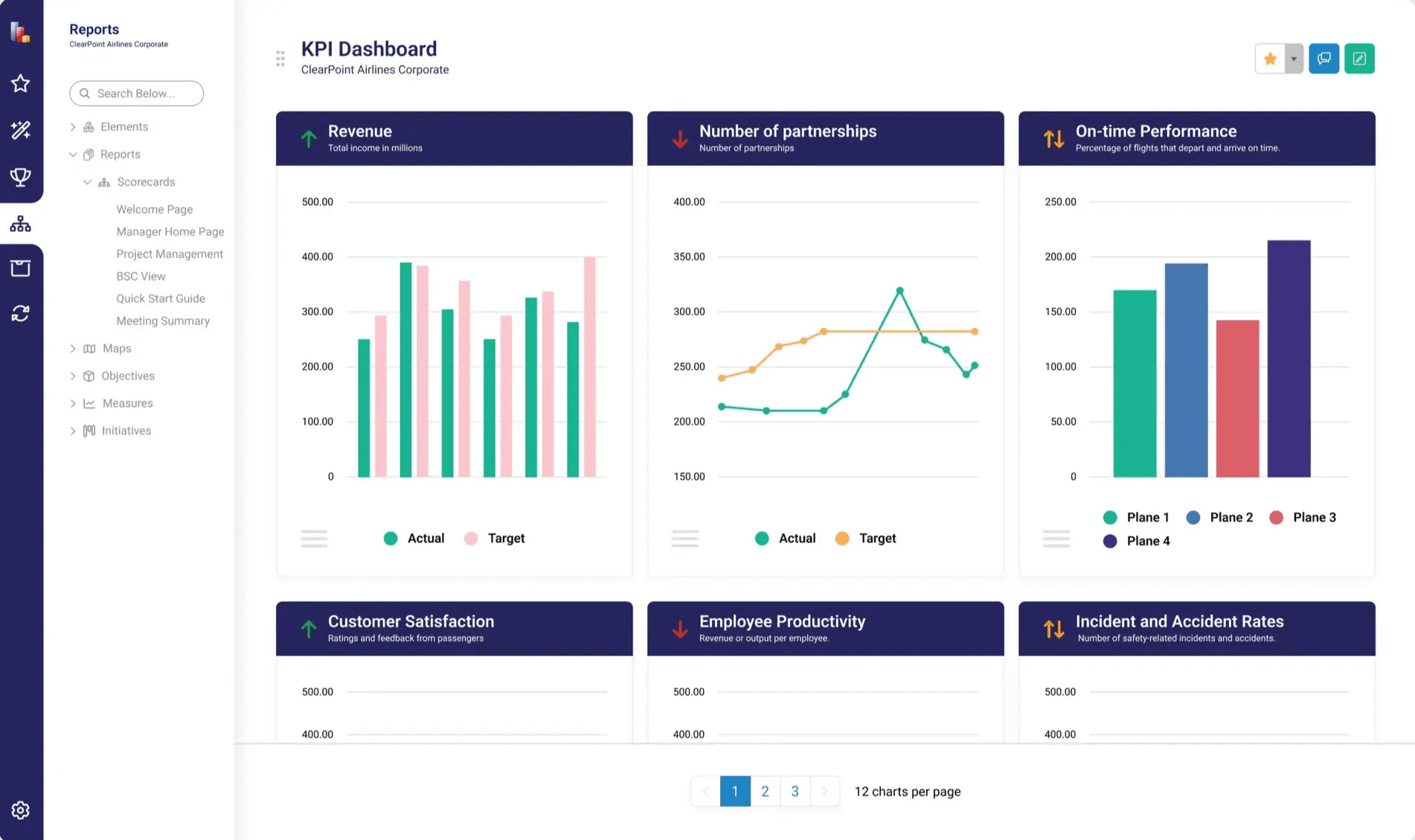Open the trophy achievements sidebar icon
The image size is (1415, 840).
coord(20,177)
